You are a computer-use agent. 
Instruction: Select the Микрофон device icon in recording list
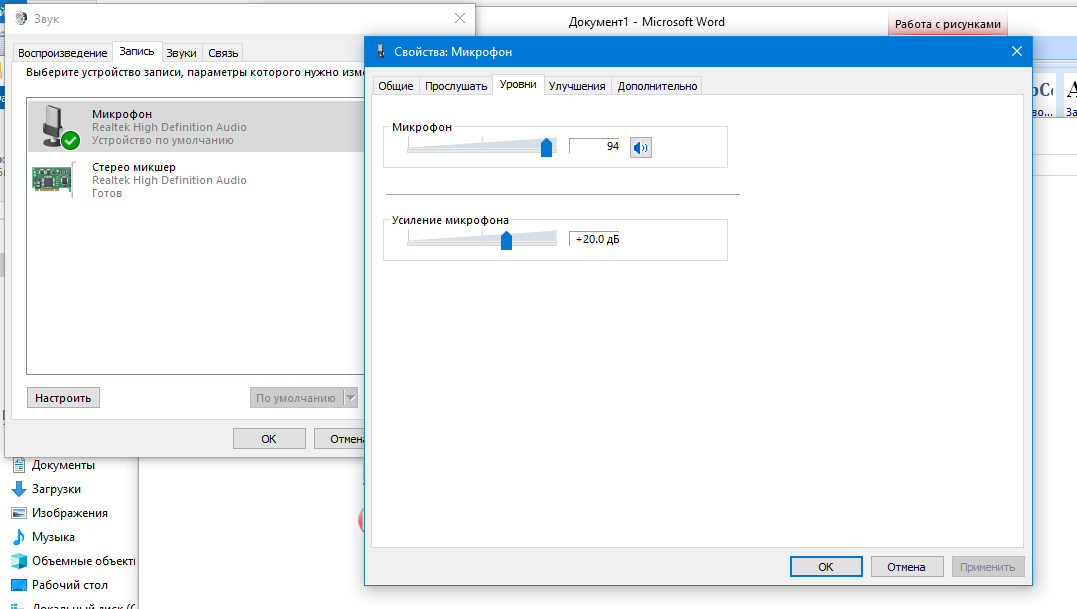pos(60,126)
